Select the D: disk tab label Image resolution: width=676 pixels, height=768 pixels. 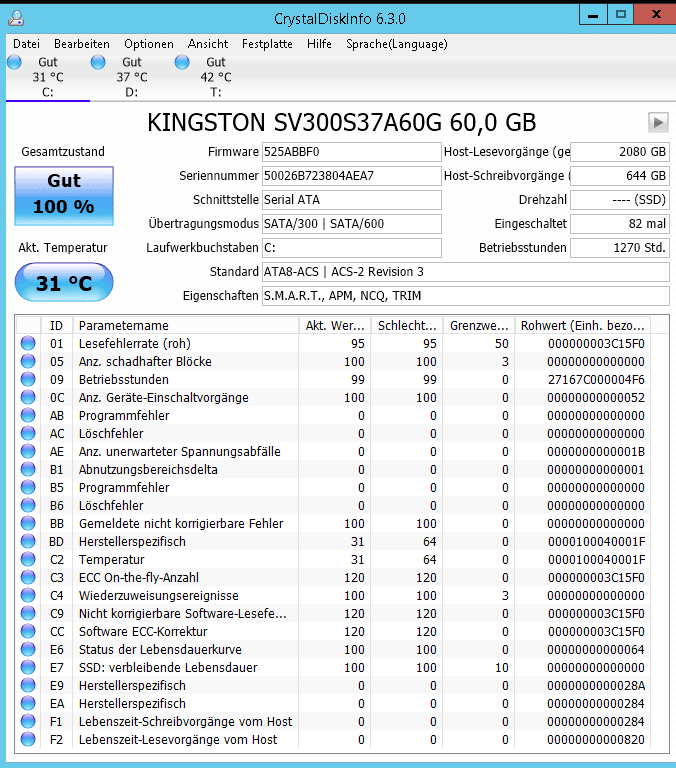tap(132, 92)
